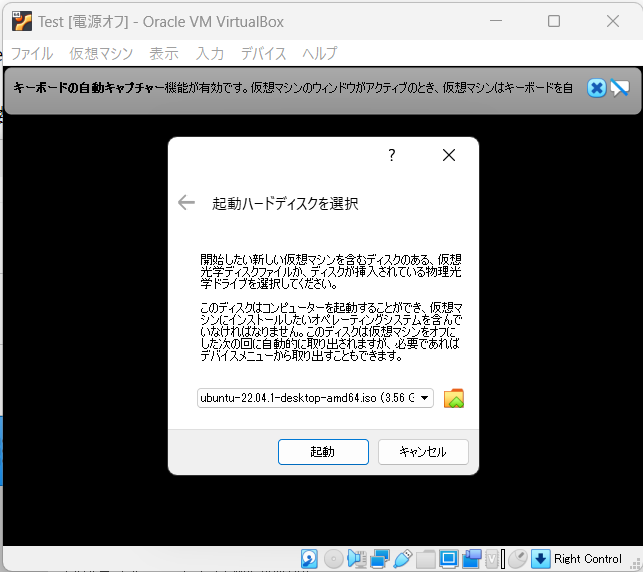This screenshot has width=643, height=572.
Task: Click the display status icon
Action: click(449, 559)
